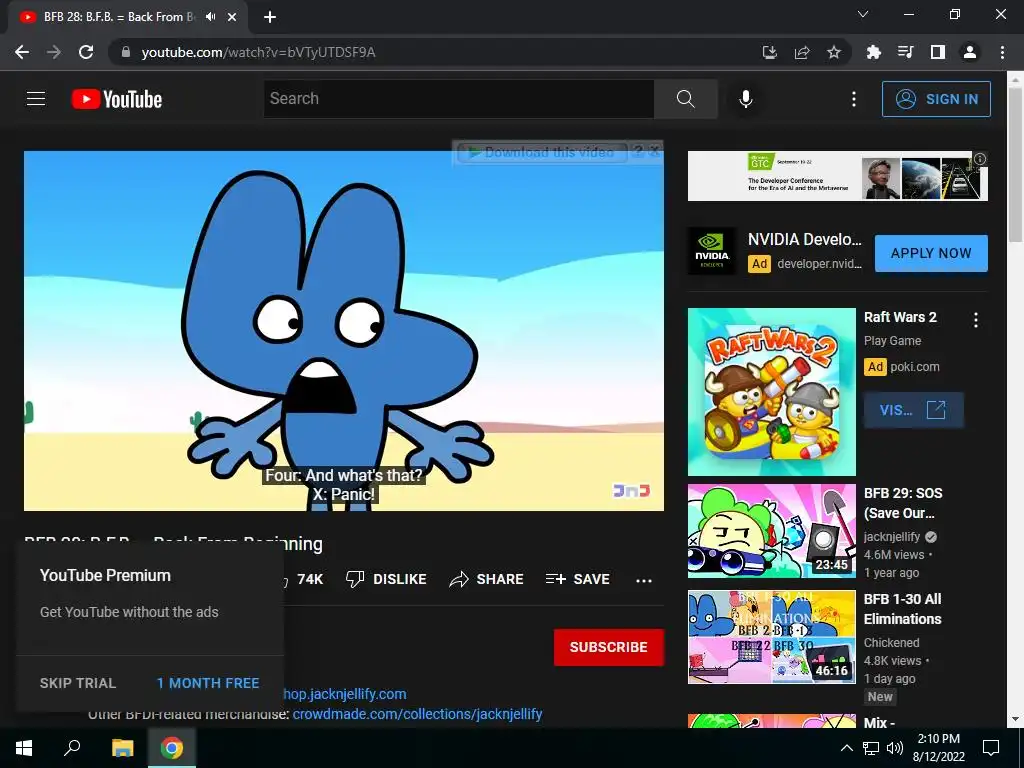
Task: Open hop.jacknjellify.com link
Action: point(344,694)
